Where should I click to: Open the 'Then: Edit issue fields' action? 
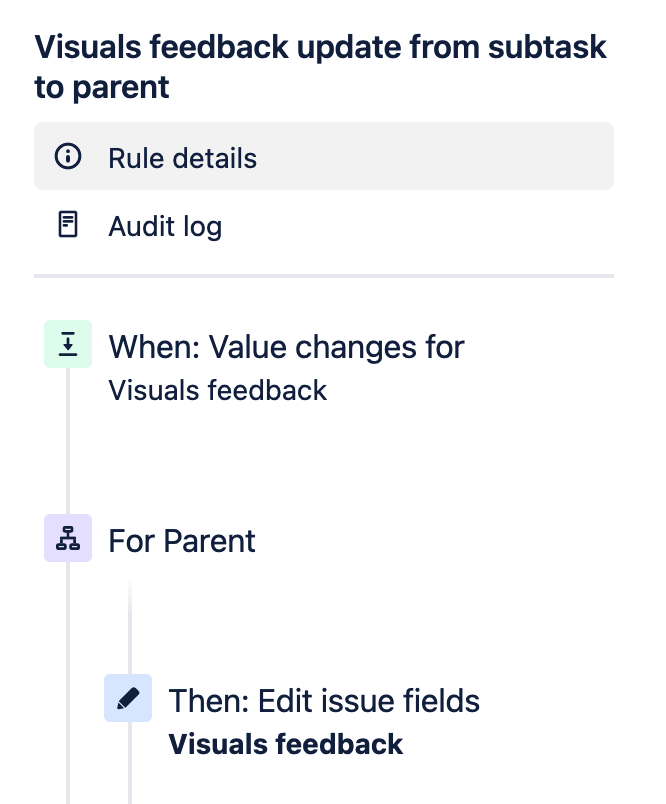click(324, 701)
